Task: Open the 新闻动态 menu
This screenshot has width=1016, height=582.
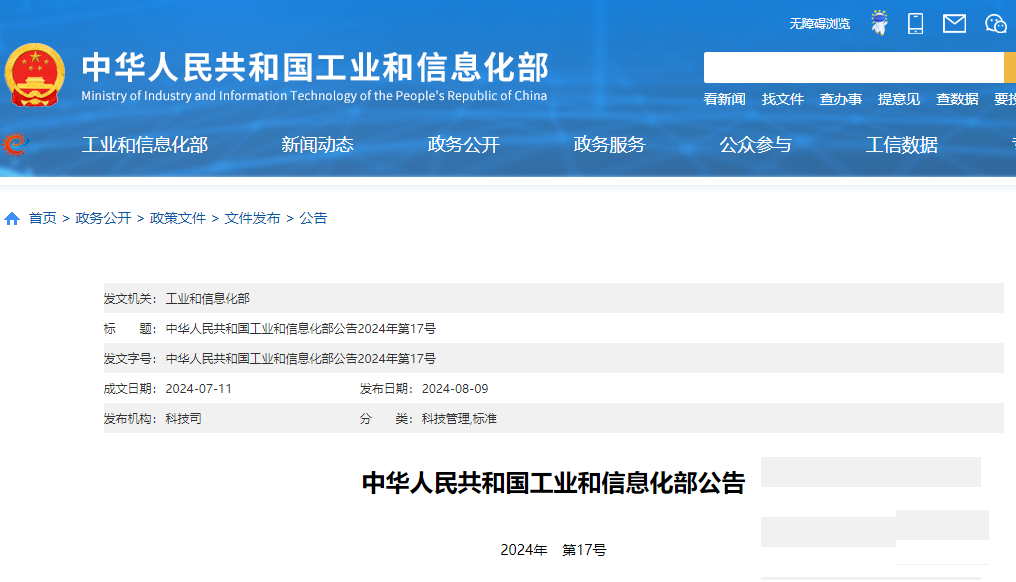Action: pyautogui.click(x=317, y=145)
